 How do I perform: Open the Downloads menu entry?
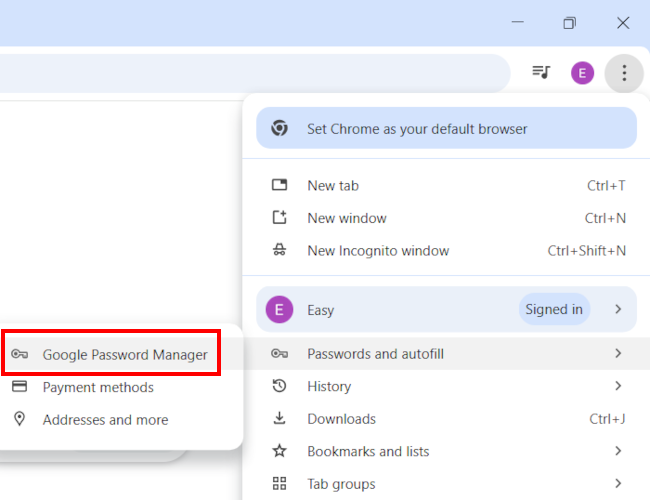(x=446, y=419)
